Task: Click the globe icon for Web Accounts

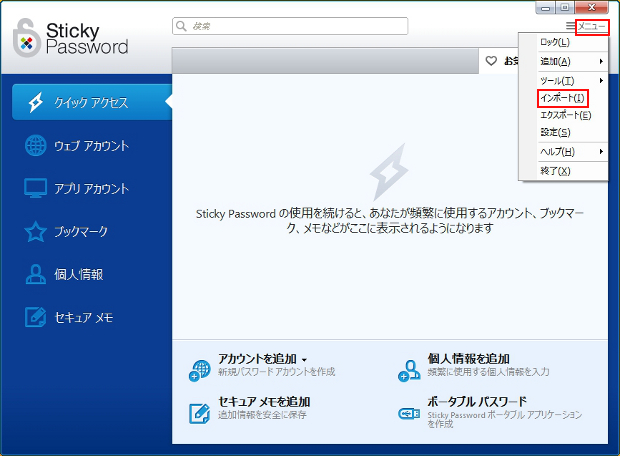Action: (x=36, y=145)
